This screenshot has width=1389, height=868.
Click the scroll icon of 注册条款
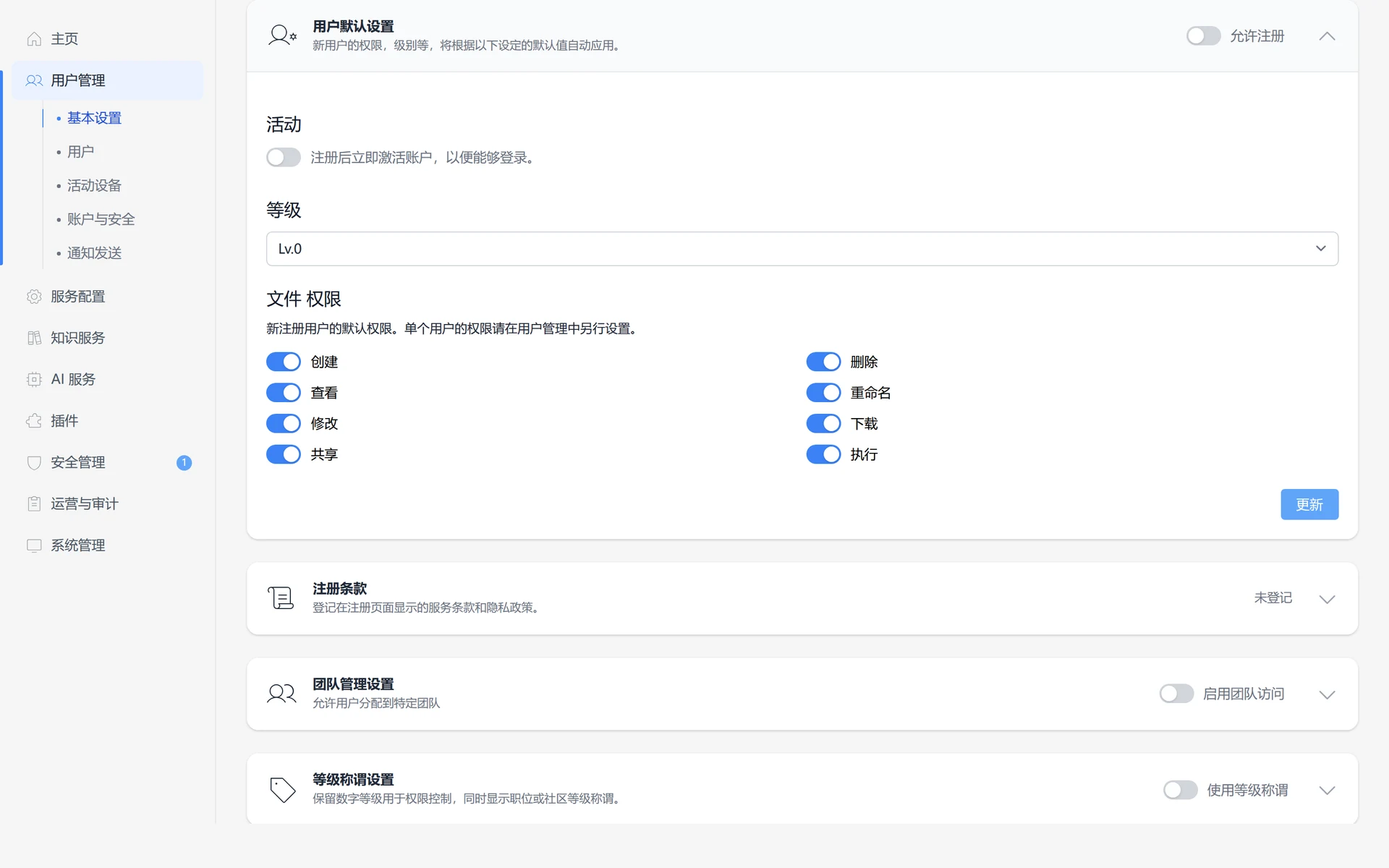pos(281,598)
